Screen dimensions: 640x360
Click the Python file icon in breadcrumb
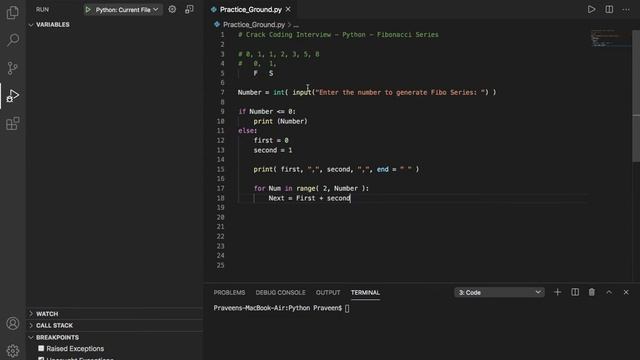pos(217,24)
